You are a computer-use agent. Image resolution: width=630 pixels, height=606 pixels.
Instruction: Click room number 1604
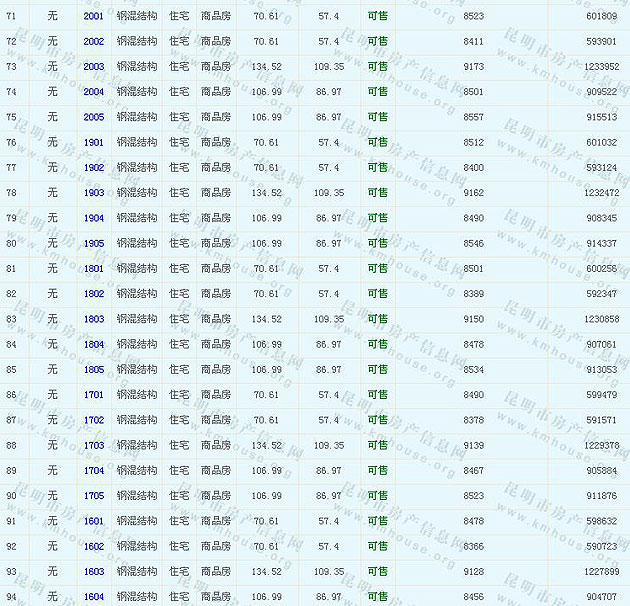[x=93, y=597]
